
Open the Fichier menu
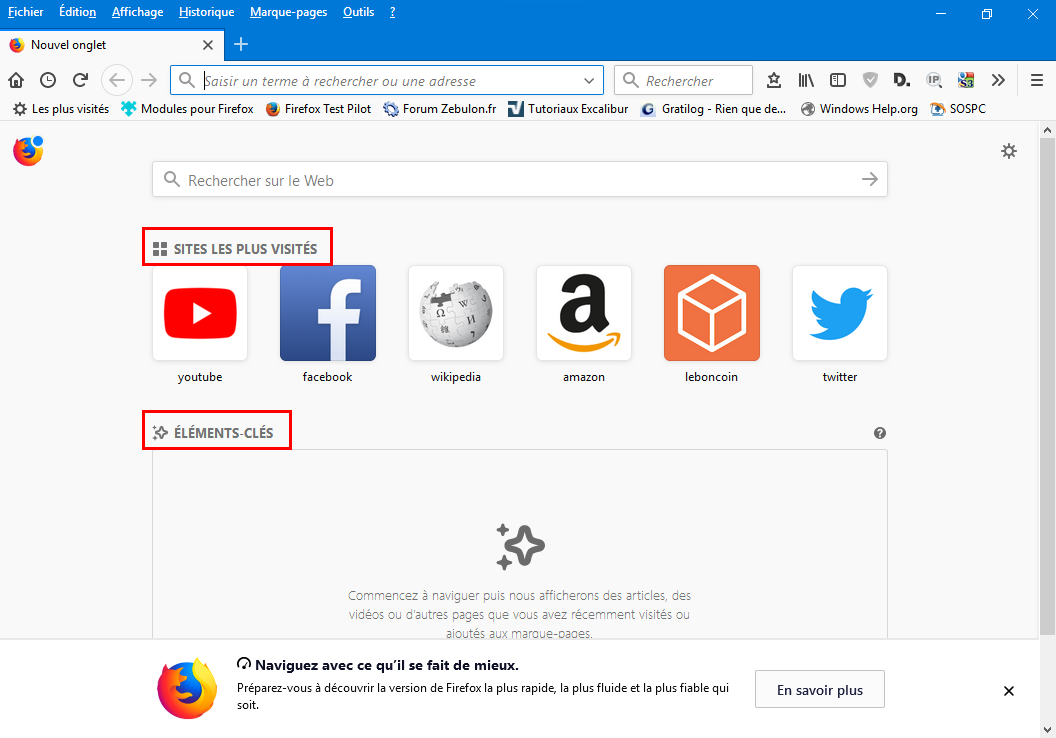[26, 12]
